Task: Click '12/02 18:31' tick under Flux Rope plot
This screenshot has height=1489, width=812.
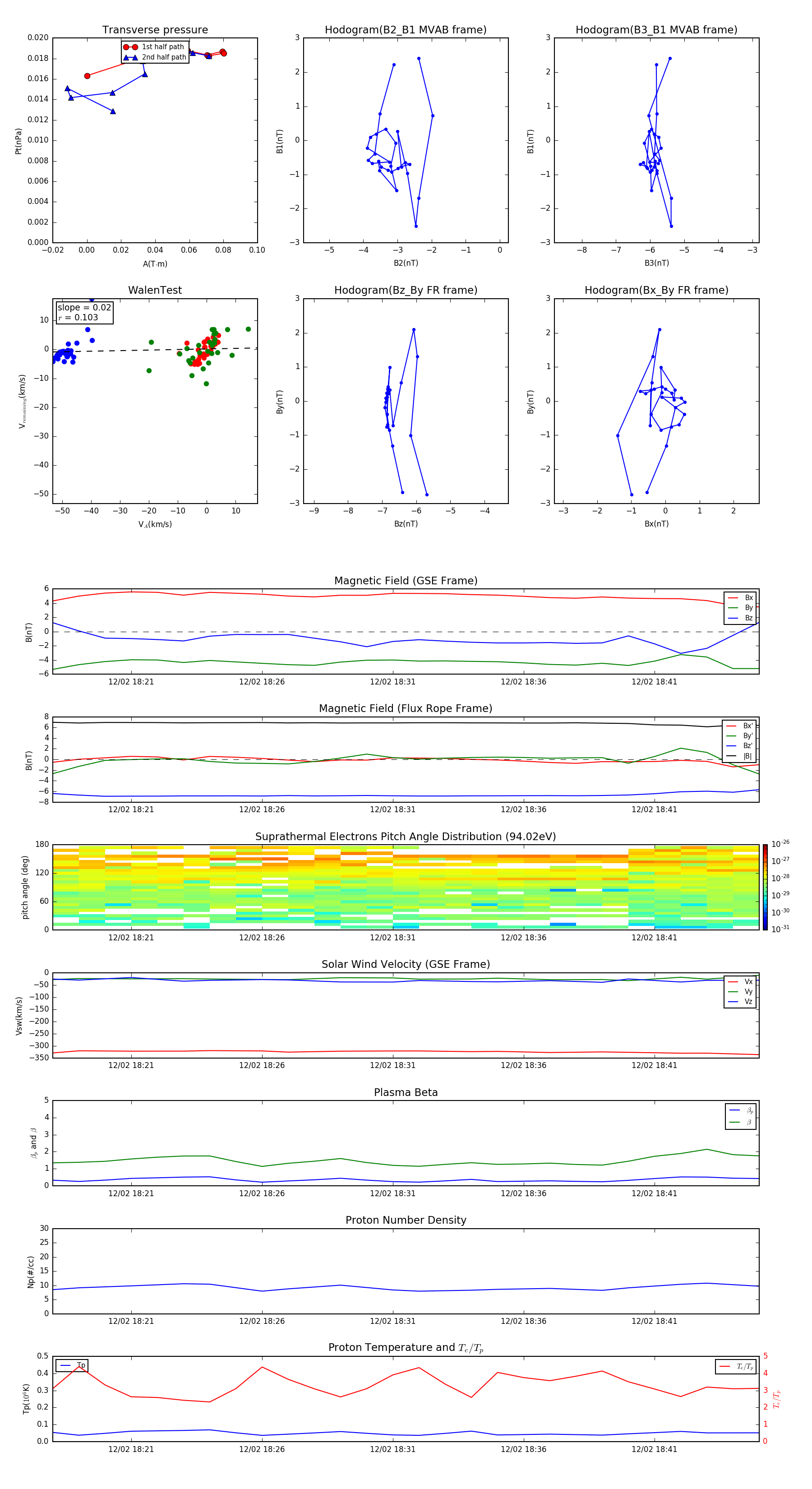Action: (392, 810)
